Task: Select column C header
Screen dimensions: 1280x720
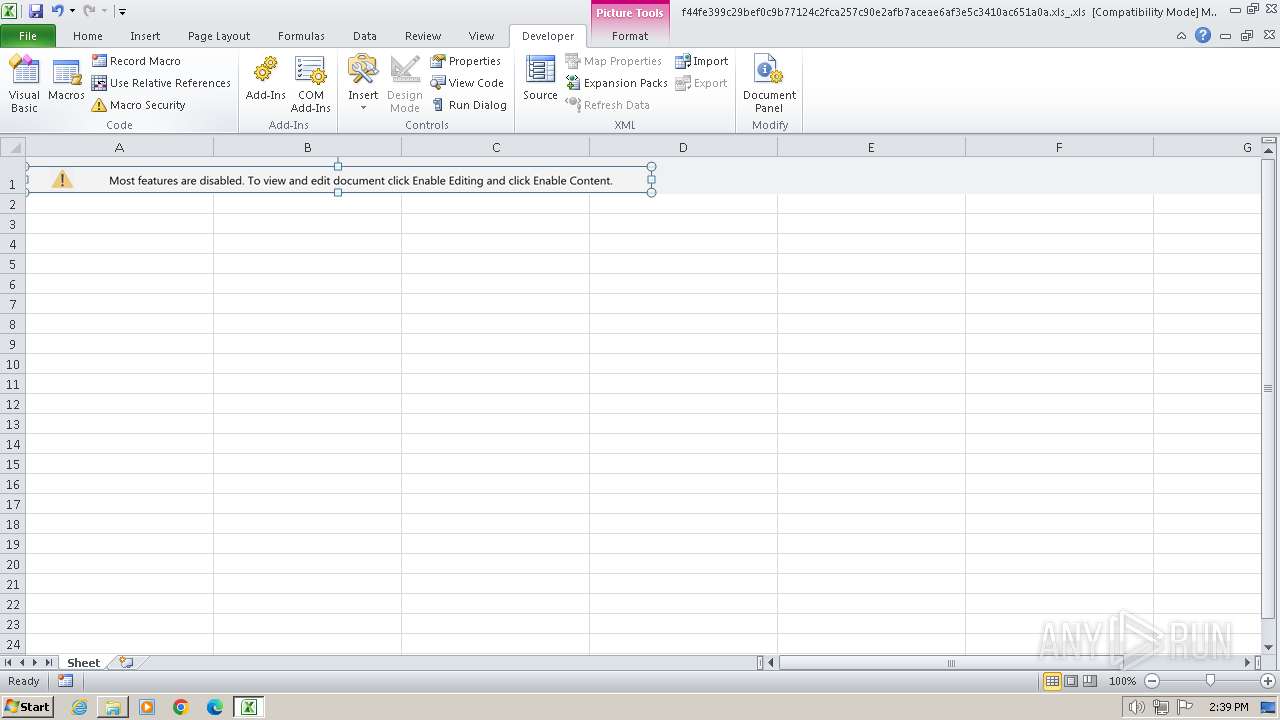Action: (496, 147)
